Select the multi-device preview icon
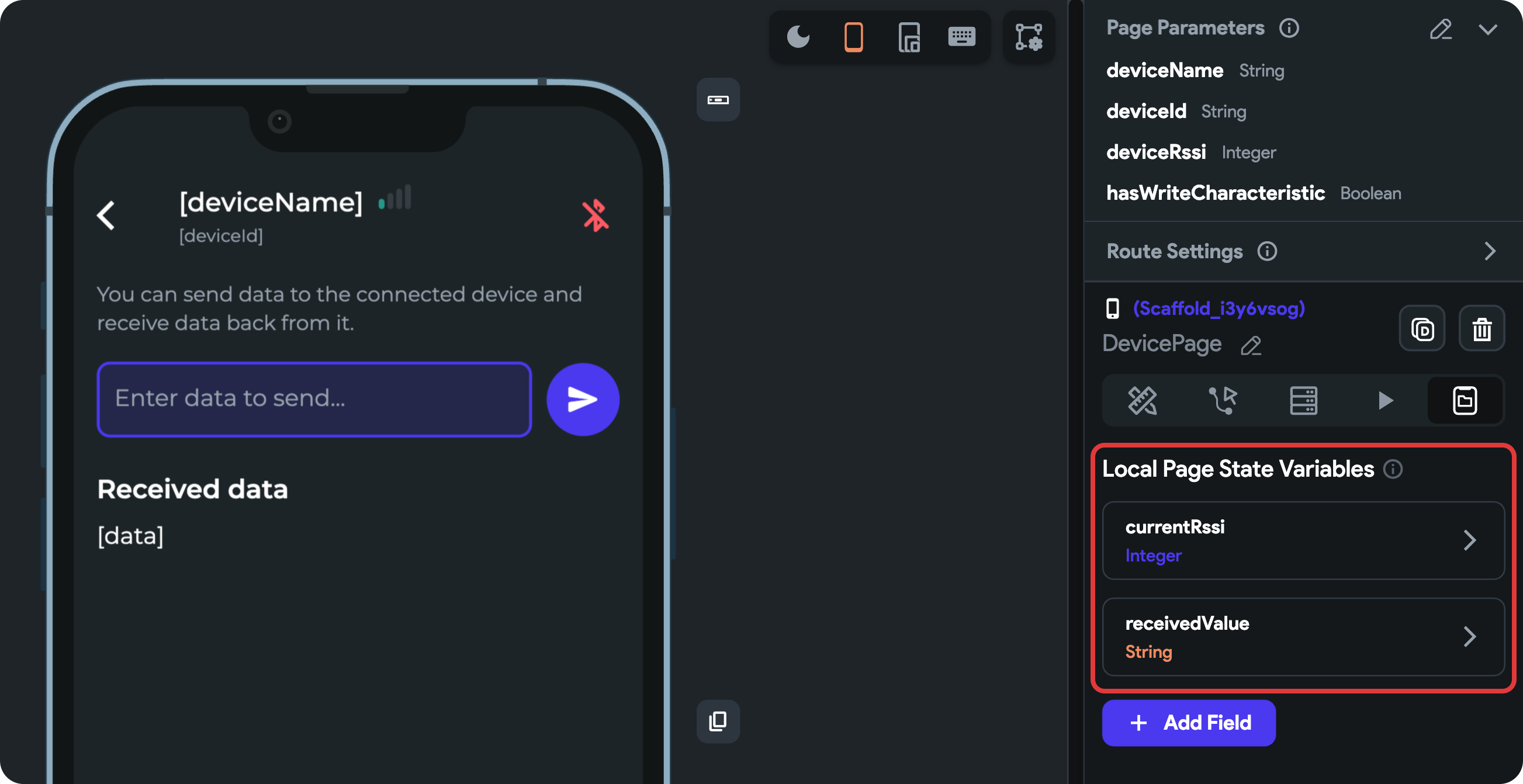Image resolution: width=1523 pixels, height=784 pixels. [908, 37]
